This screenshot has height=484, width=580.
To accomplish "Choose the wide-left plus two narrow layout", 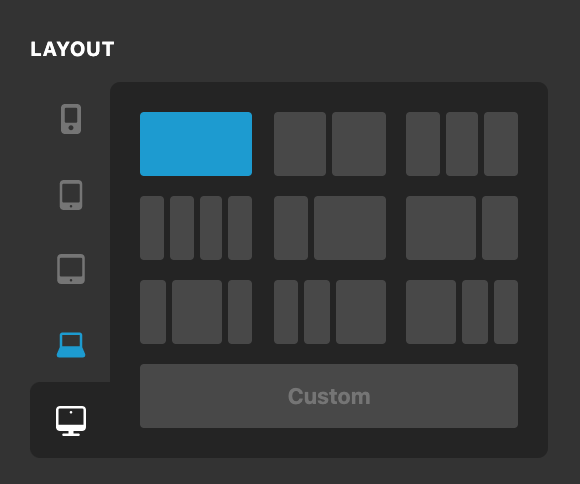I will [x=462, y=312].
